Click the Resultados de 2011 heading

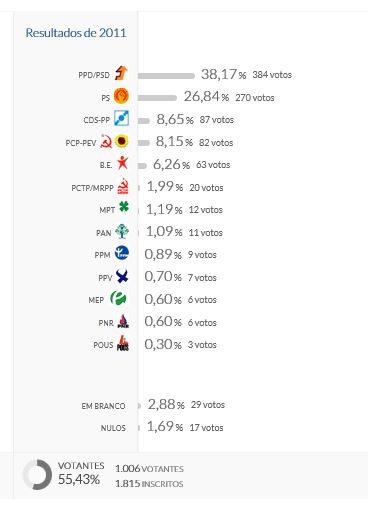pyautogui.click(x=76, y=33)
